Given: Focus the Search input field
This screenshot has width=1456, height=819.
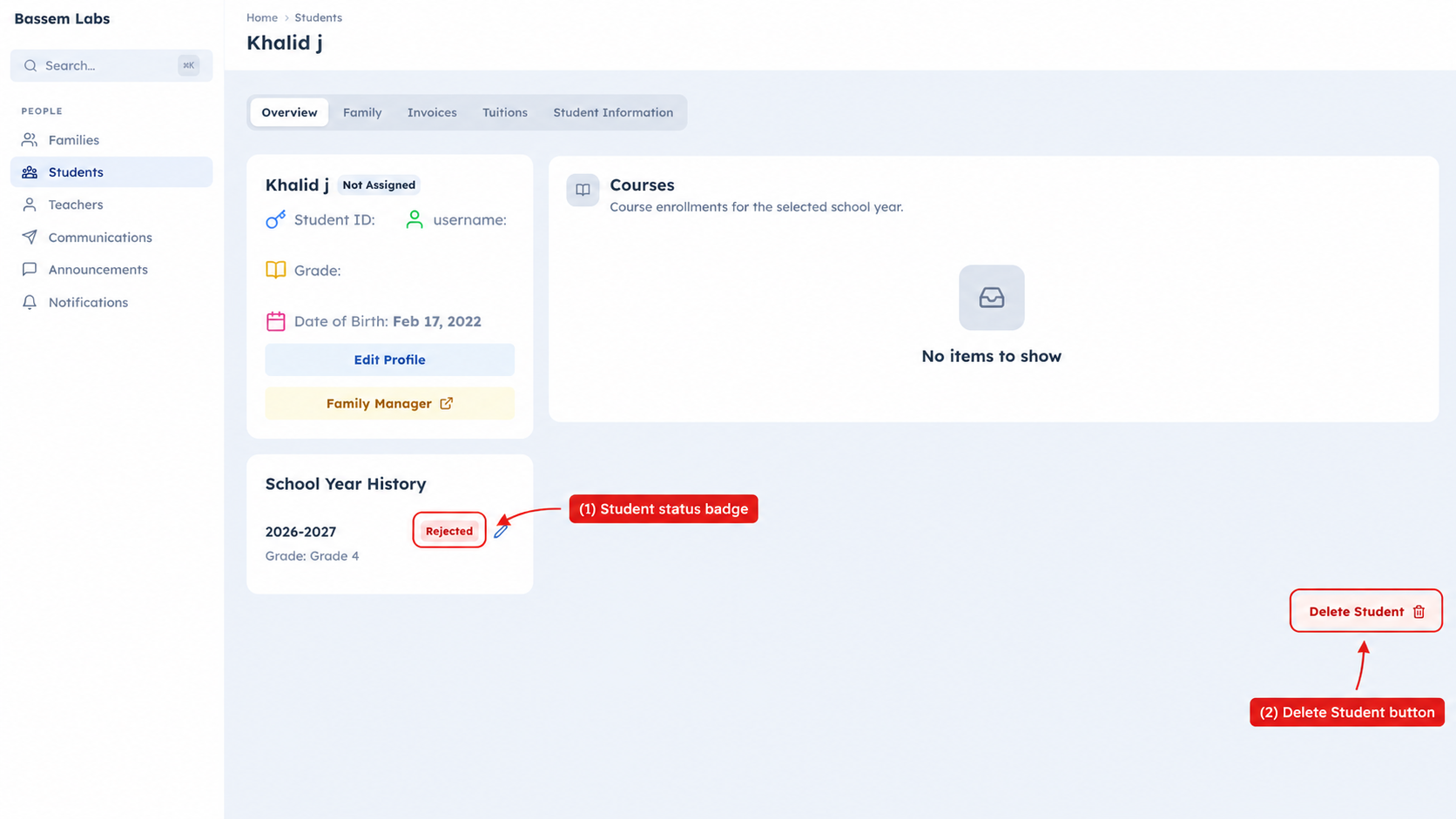Looking at the screenshot, I should 111,65.
